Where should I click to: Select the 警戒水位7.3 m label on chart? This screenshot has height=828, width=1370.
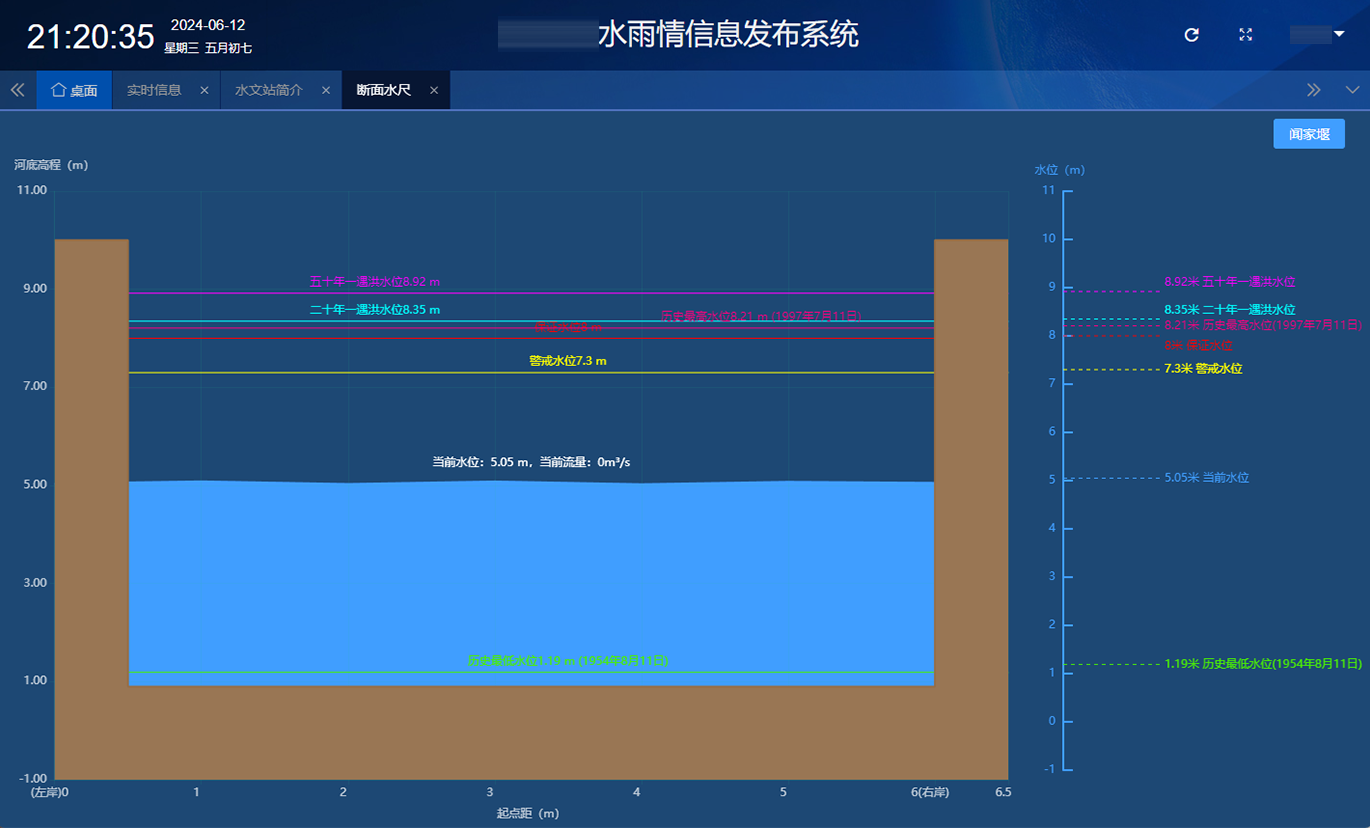570,361
